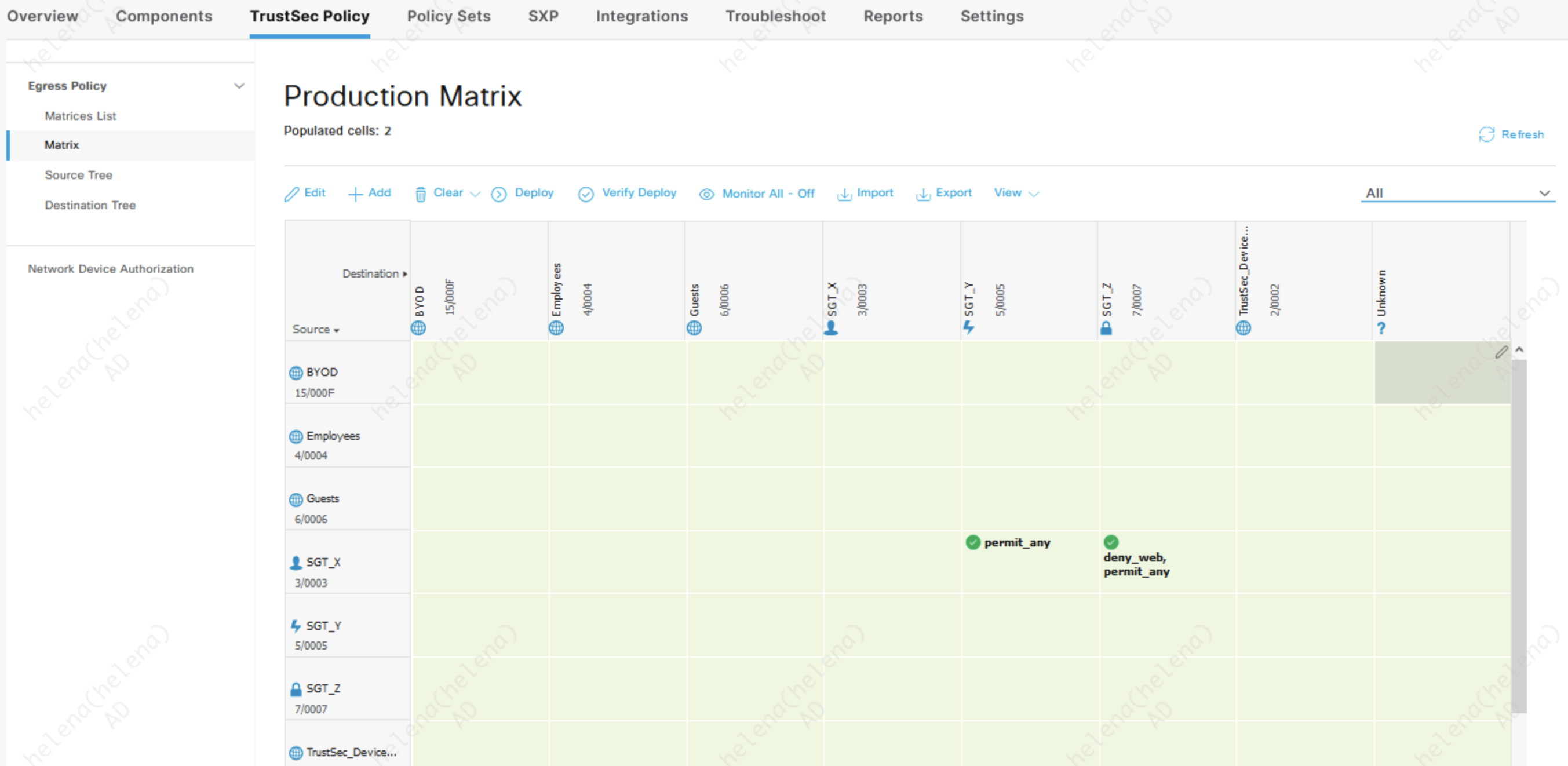Image resolution: width=1568 pixels, height=766 pixels.
Task: Open Network Device Authorization link
Action: click(110, 268)
